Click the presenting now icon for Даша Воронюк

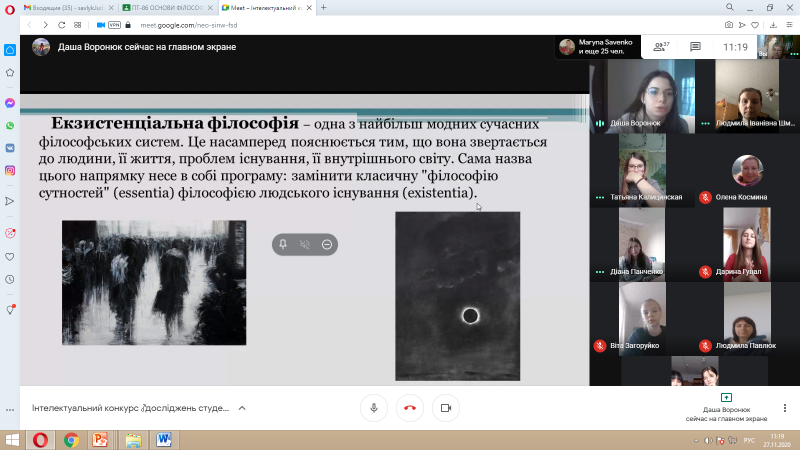pyautogui.click(x=726, y=397)
